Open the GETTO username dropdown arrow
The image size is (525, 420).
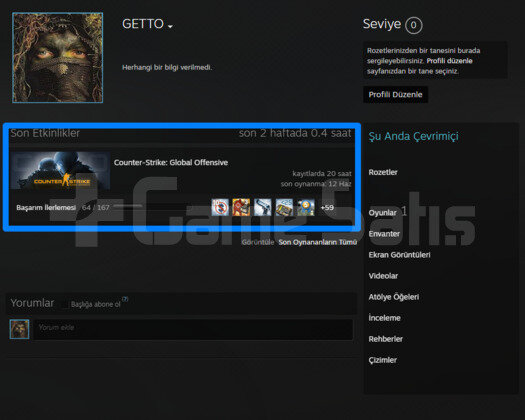point(170,26)
